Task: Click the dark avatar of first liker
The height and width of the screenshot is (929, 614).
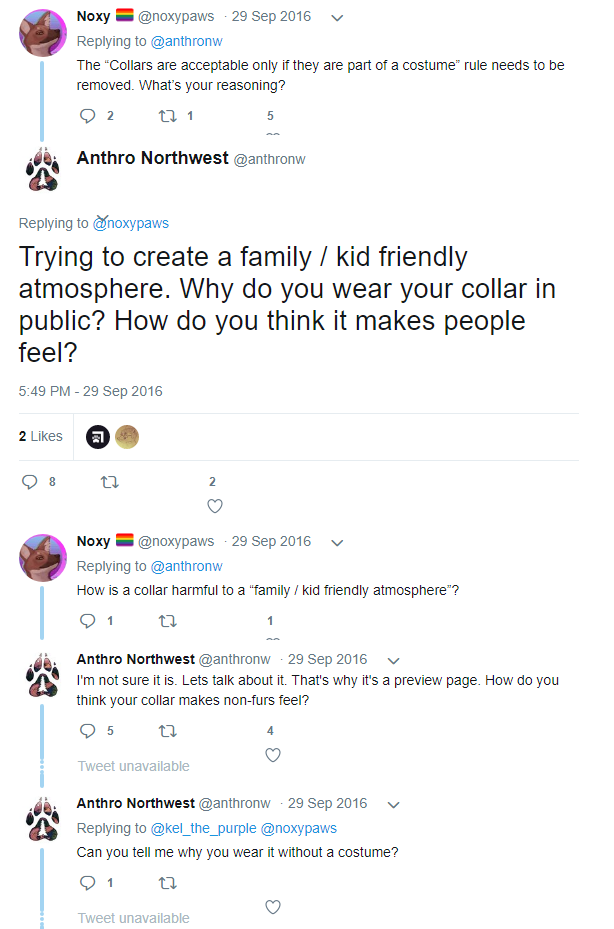Action: [97, 437]
